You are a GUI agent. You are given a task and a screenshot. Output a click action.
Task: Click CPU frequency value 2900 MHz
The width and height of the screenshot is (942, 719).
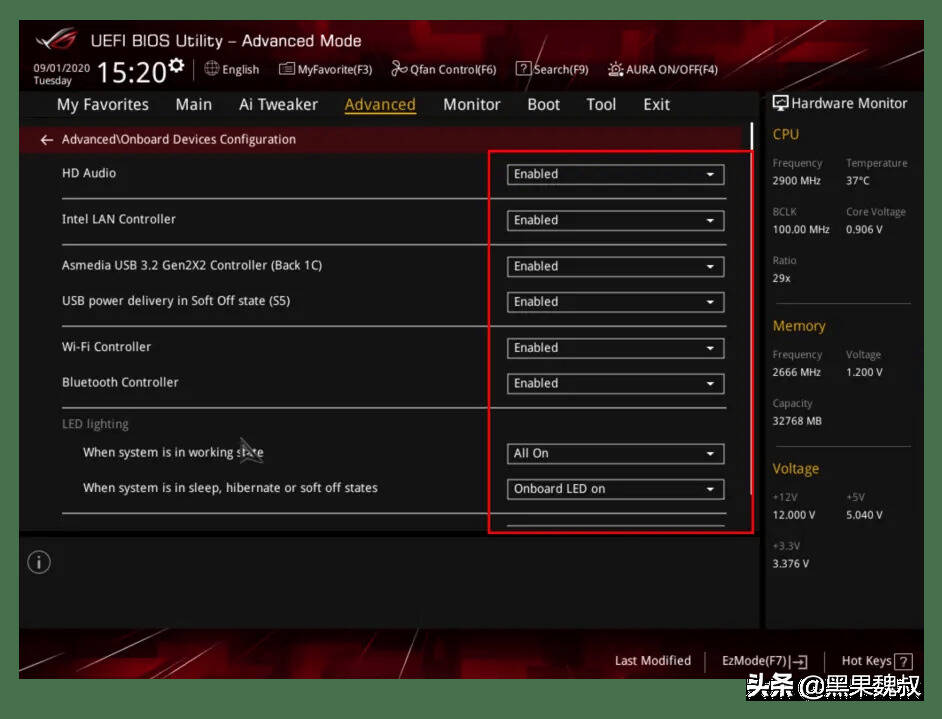point(797,181)
